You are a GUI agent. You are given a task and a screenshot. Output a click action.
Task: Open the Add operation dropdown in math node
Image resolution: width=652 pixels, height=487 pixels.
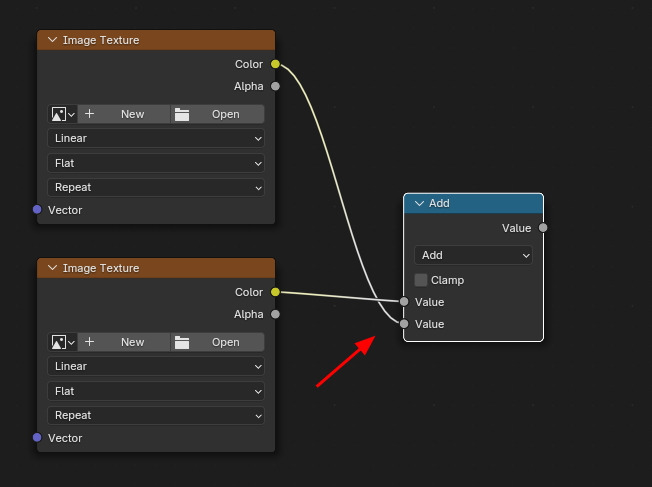pyautogui.click(x=473, y=255)
